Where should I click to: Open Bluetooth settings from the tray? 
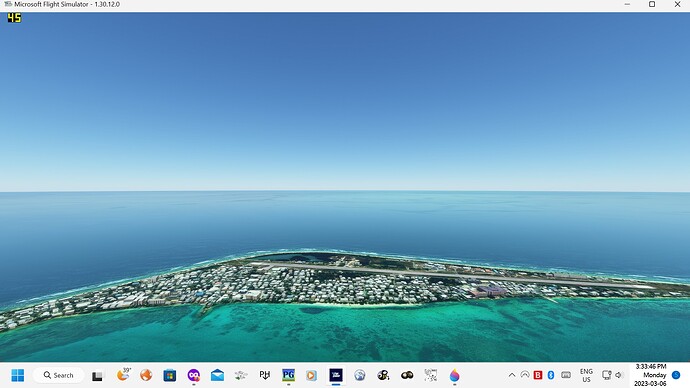click(551, 375)
